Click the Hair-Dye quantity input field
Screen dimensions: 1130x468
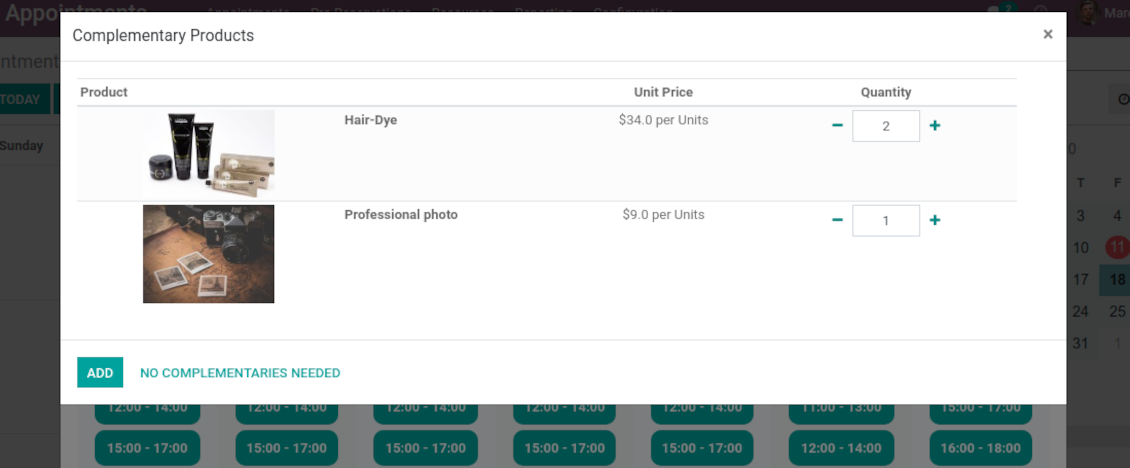click(x=886, y=126)
